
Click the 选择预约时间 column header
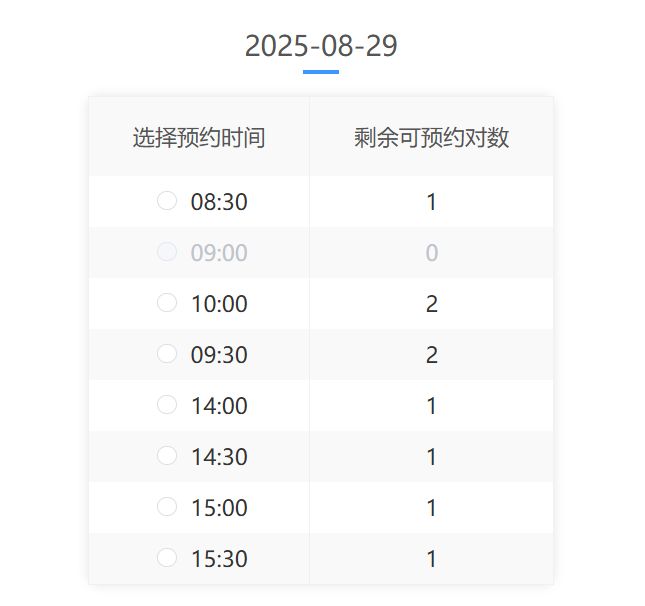pos(199,137)
